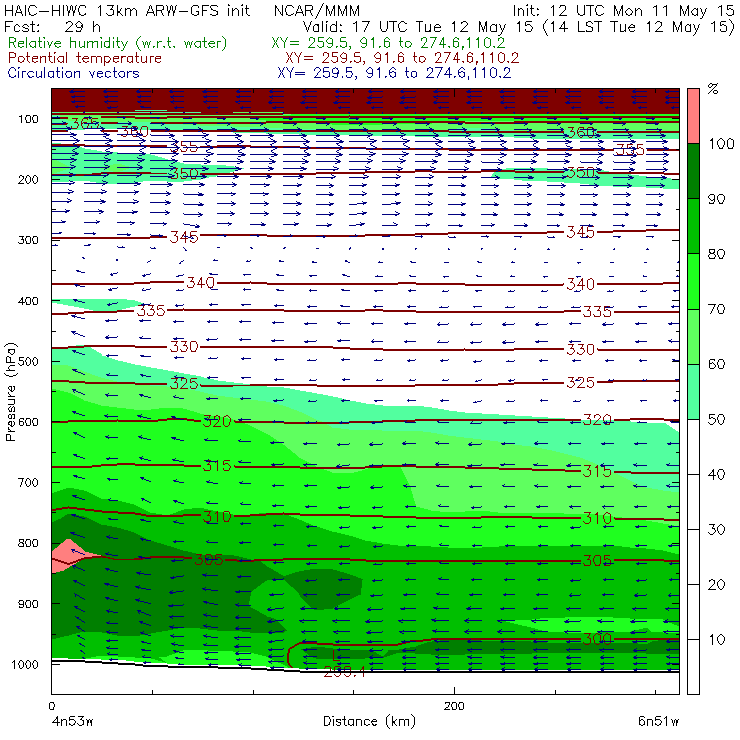This screenshot has width=740, height=740.
Task: Click the '500' pressure axis label
Action: (28, 361)
